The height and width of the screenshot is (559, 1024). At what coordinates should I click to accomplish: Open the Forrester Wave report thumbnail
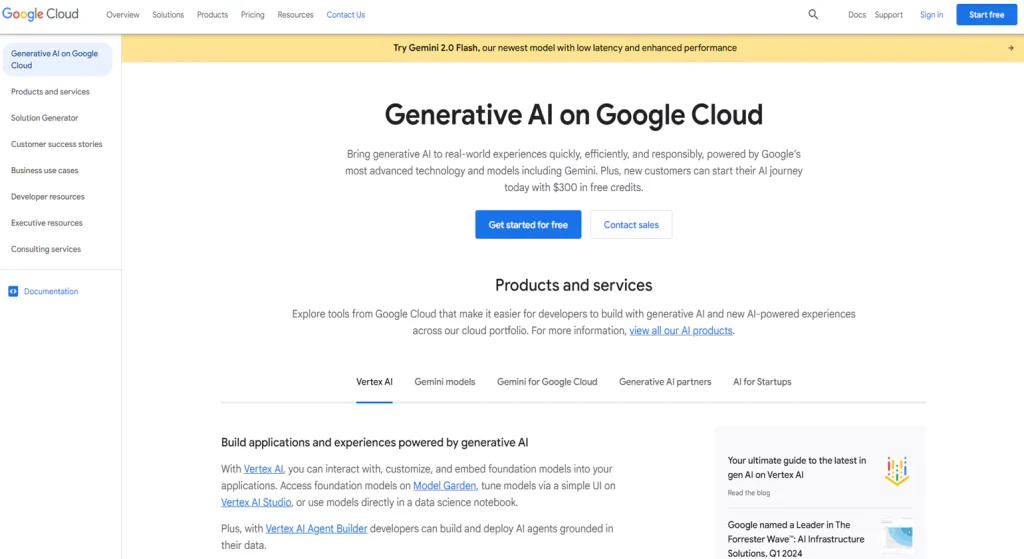898,537
